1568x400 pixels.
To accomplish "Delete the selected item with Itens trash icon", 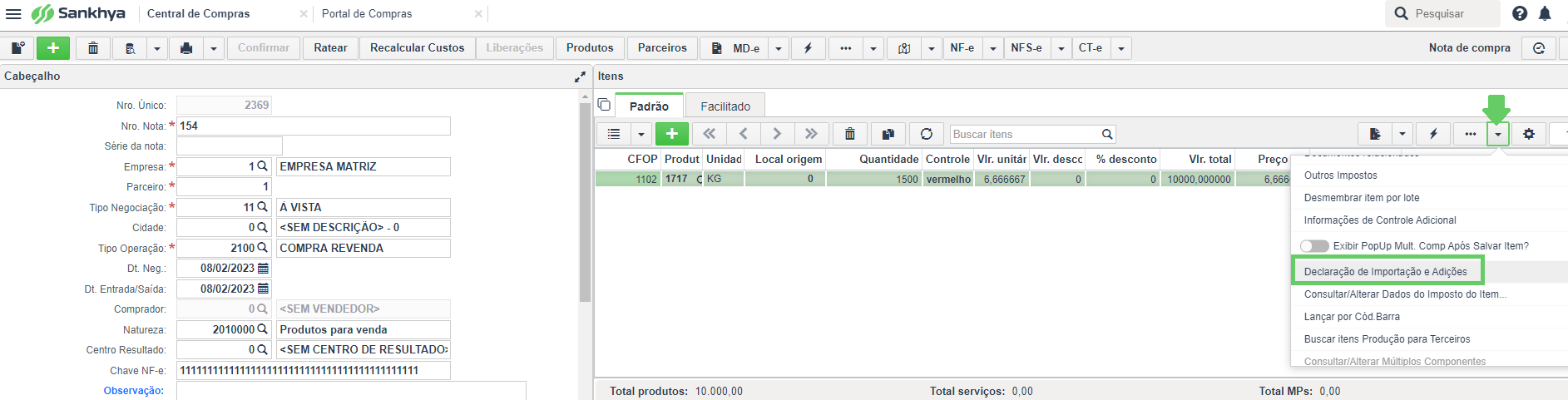I will coord(849,134).
